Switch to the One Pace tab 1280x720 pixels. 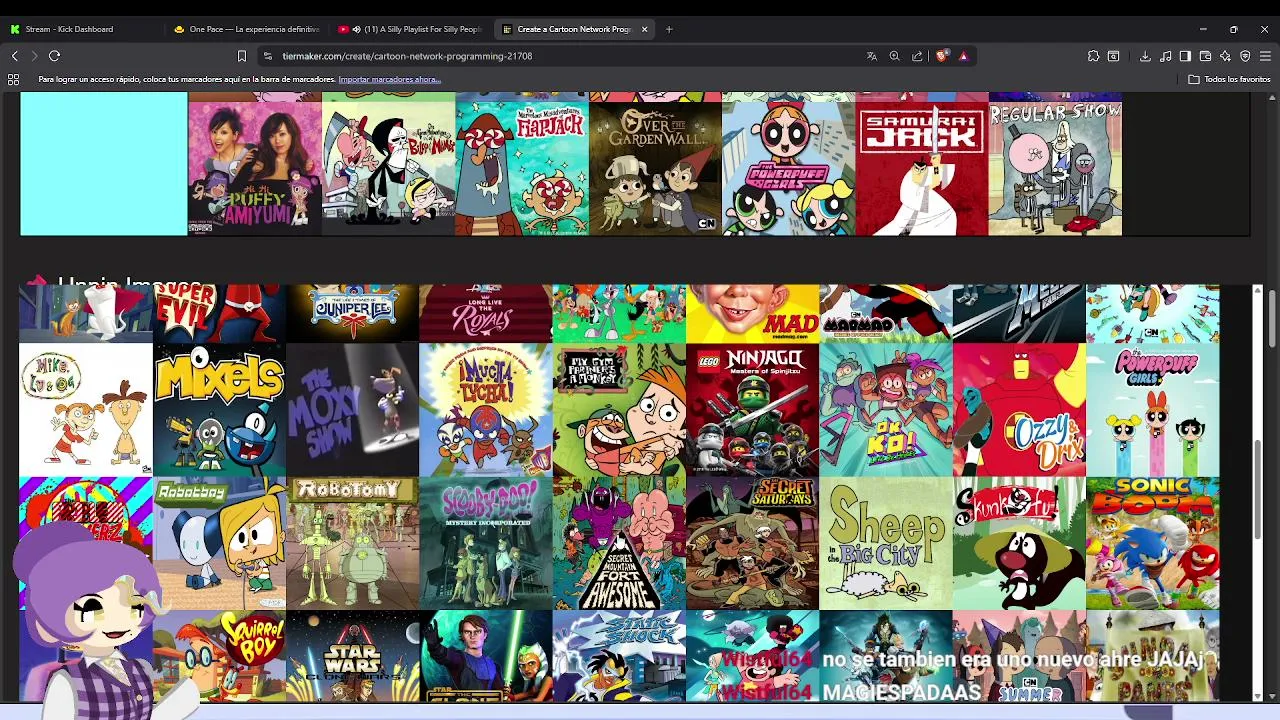pyautogui.click(x=246, y=29)
